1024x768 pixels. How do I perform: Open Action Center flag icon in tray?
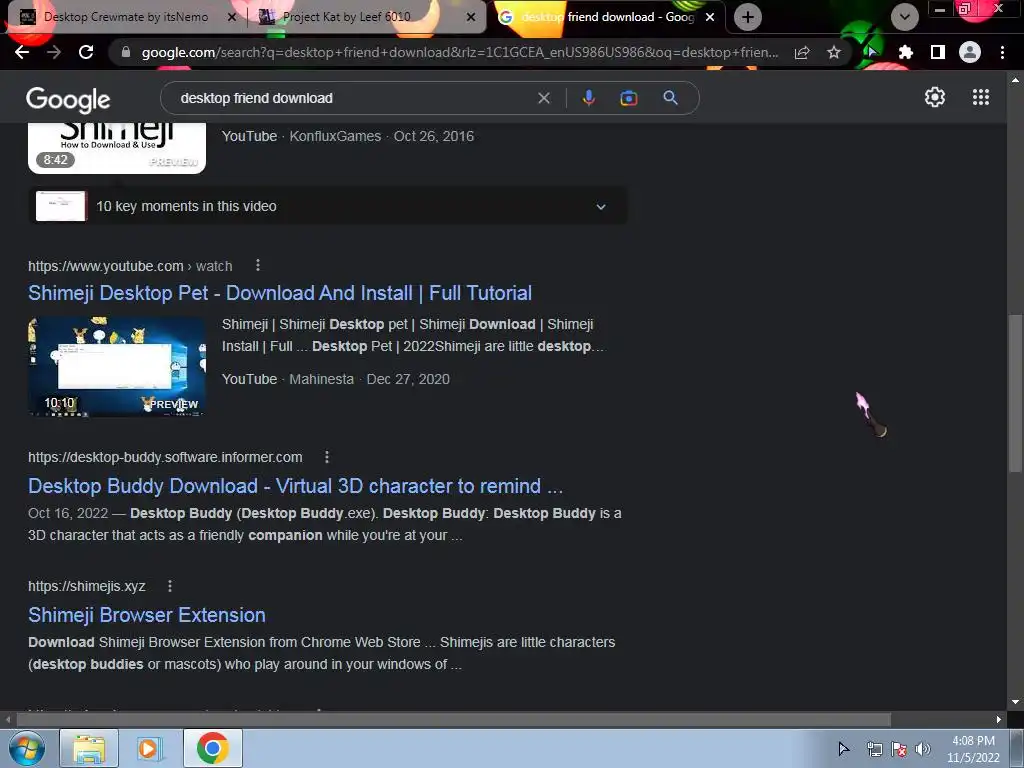coord(899,749)
